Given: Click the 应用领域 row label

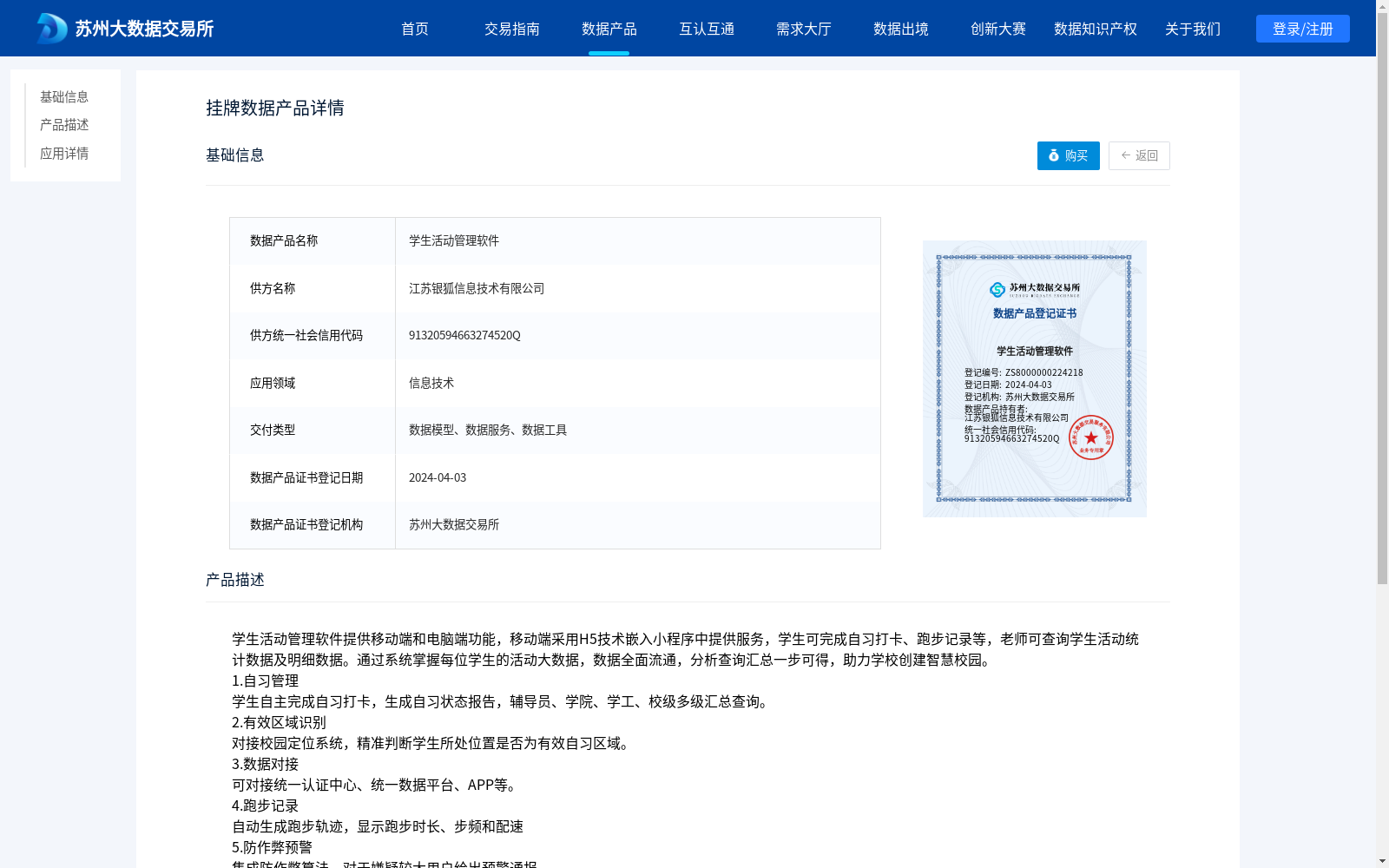Looking at the screenshot, I should pos(273,383).
